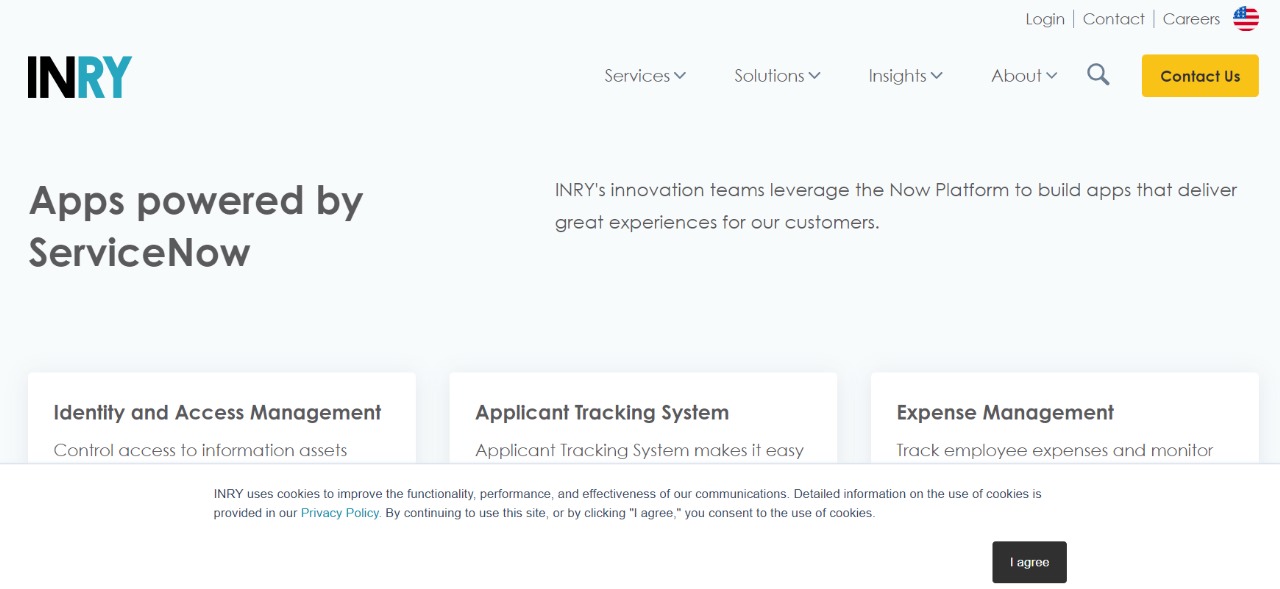Visit the Careers link
The width and height of the screenshot is (1280, 589).
tap(1191, 19)
